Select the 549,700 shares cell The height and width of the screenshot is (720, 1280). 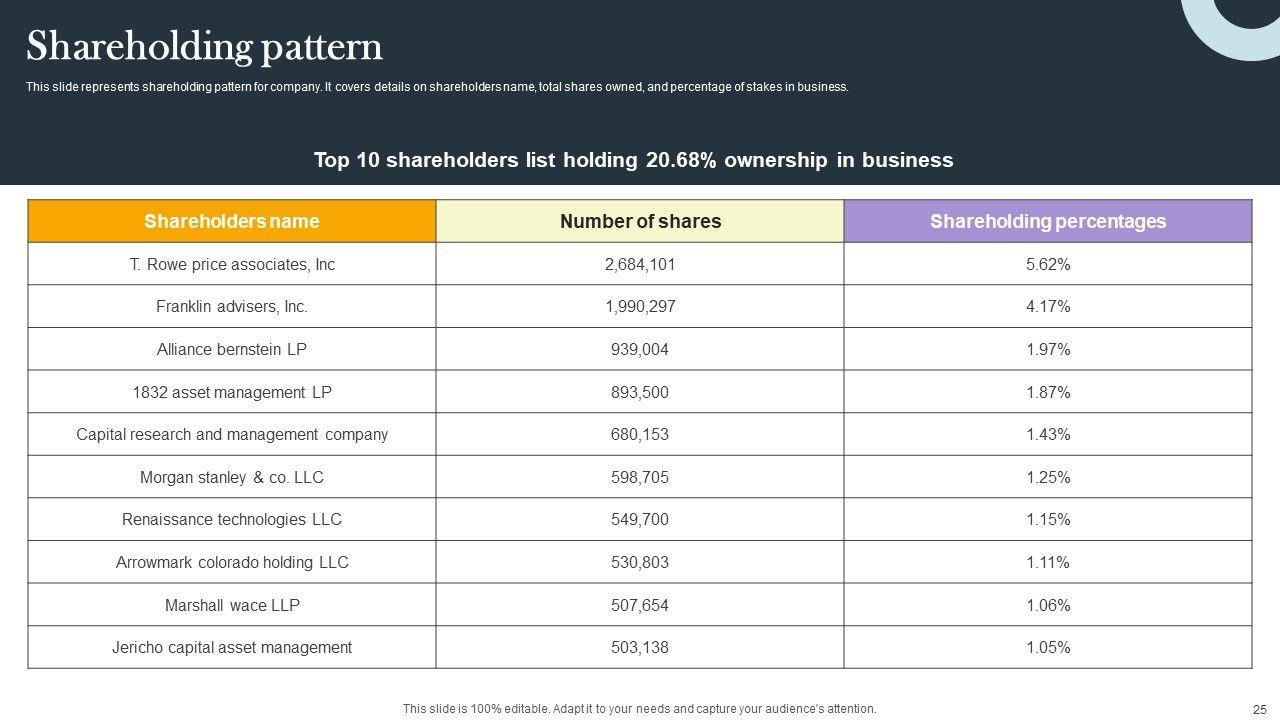point(640,520)
